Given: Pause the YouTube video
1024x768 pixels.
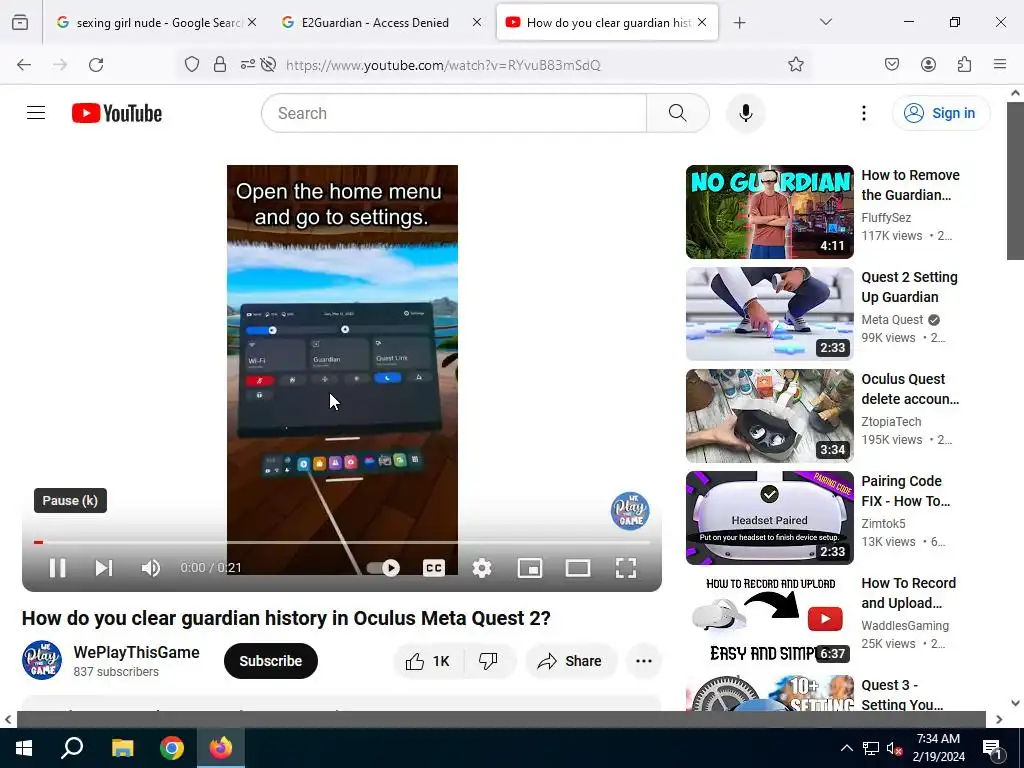Looking at the screenshot, I should [x=57, y=568].
